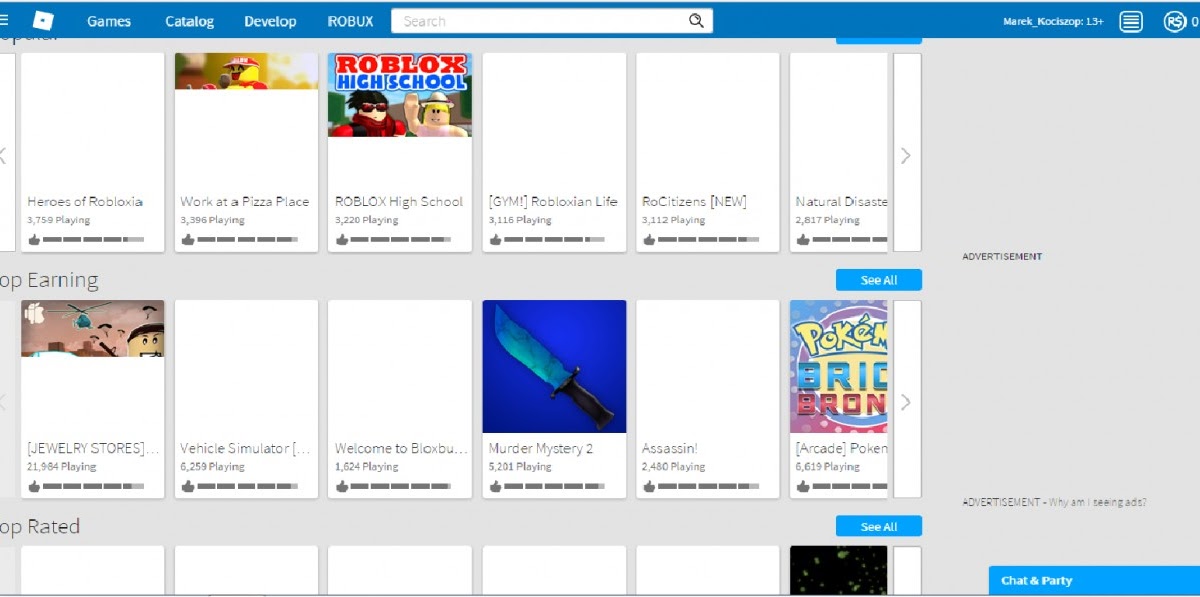The height and width of the screenshot is (597, 1200).
Task: Click rating bar of Murder Mystery 2
Action: [x=554, y=488]
